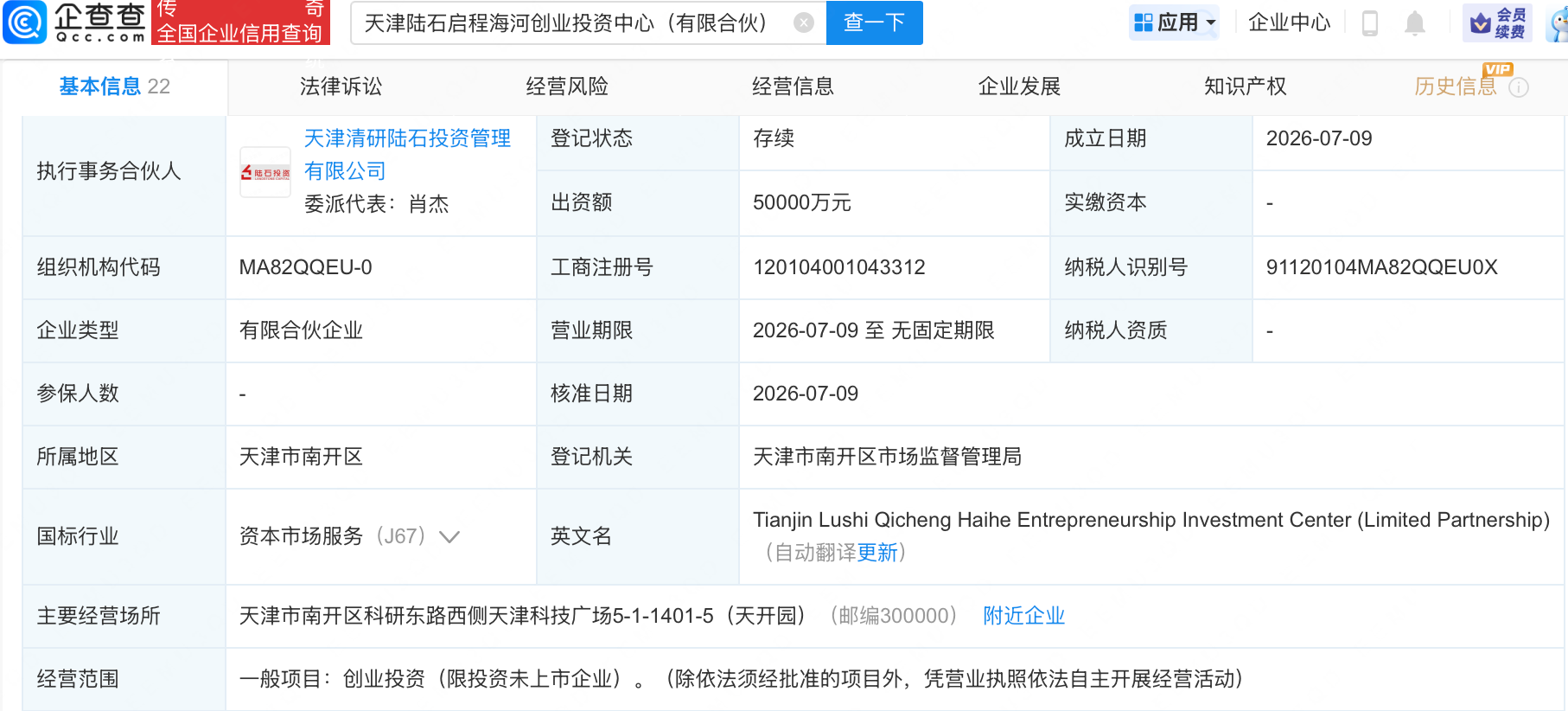This screenshot has height=711, width=1568.
Task: Click the 实缴资本 label cell
Action: tap(1151, 202)
